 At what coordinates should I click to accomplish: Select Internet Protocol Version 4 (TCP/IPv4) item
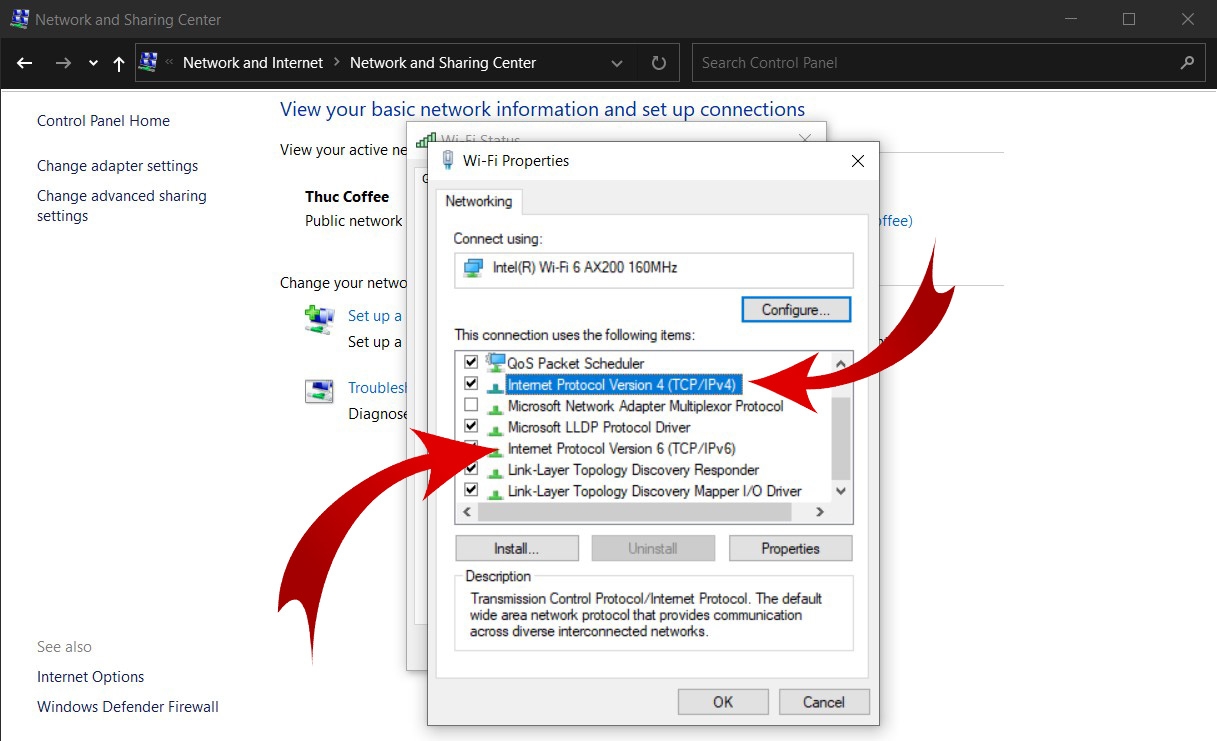pos(623,384)
